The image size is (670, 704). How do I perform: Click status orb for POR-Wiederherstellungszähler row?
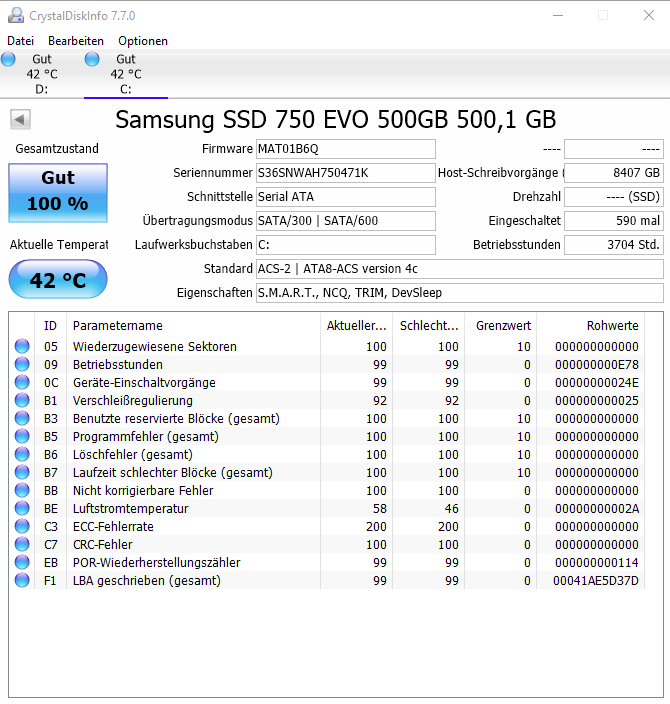pyautogui.click(x=22, y=562)
